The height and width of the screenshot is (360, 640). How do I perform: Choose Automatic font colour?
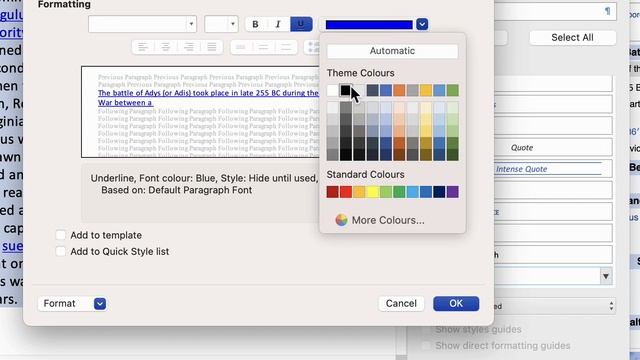[392, 51]
